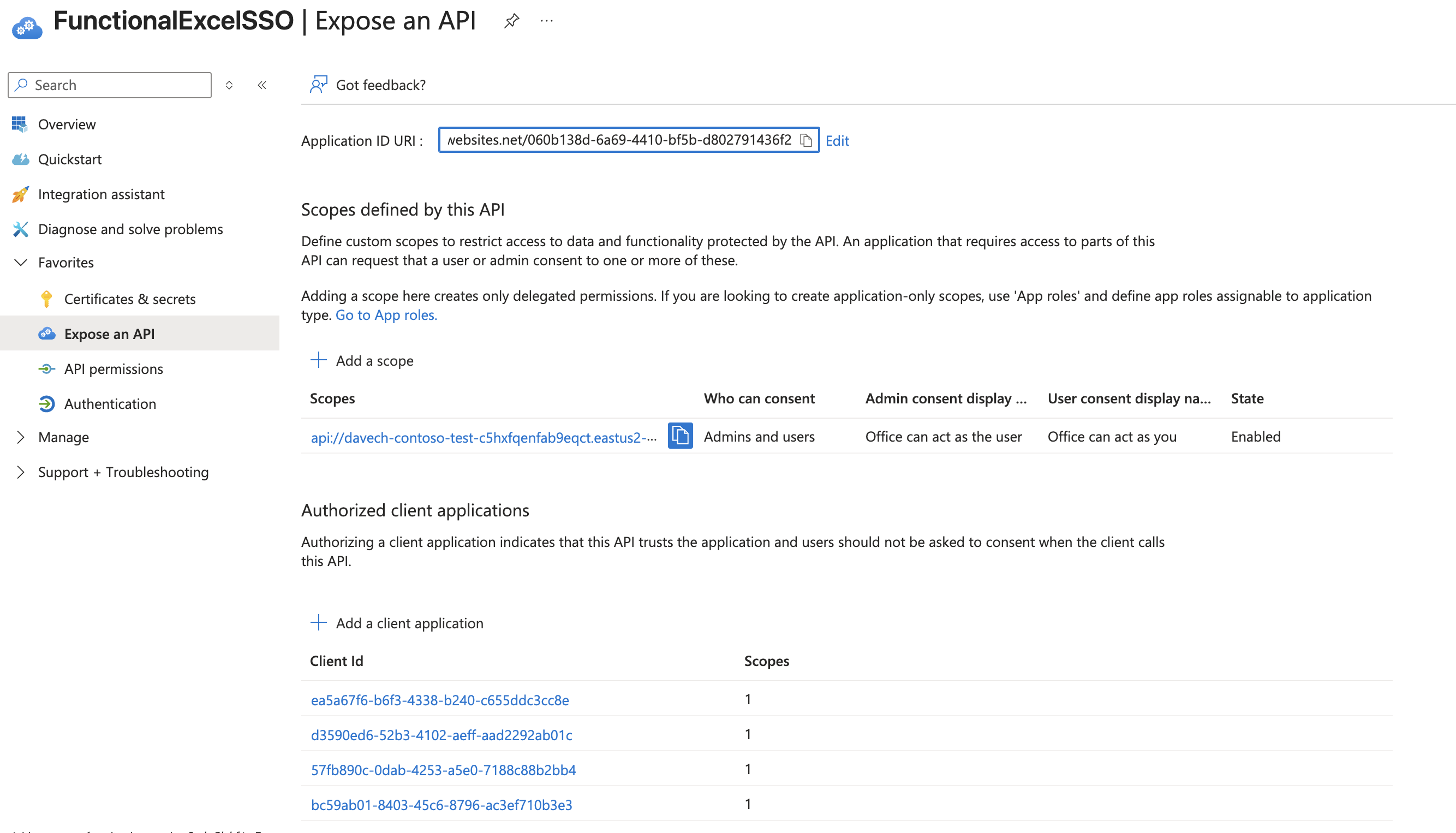The height and width of the screenshot is (833, 1456).
Task: Copy the api://davech-contoso scope value
Action: tap(680, 436)
